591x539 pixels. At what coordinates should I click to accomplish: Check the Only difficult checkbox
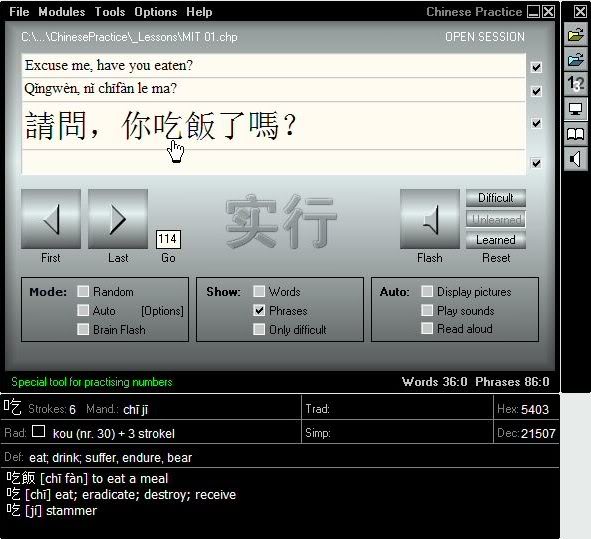[x=259, y=329]
